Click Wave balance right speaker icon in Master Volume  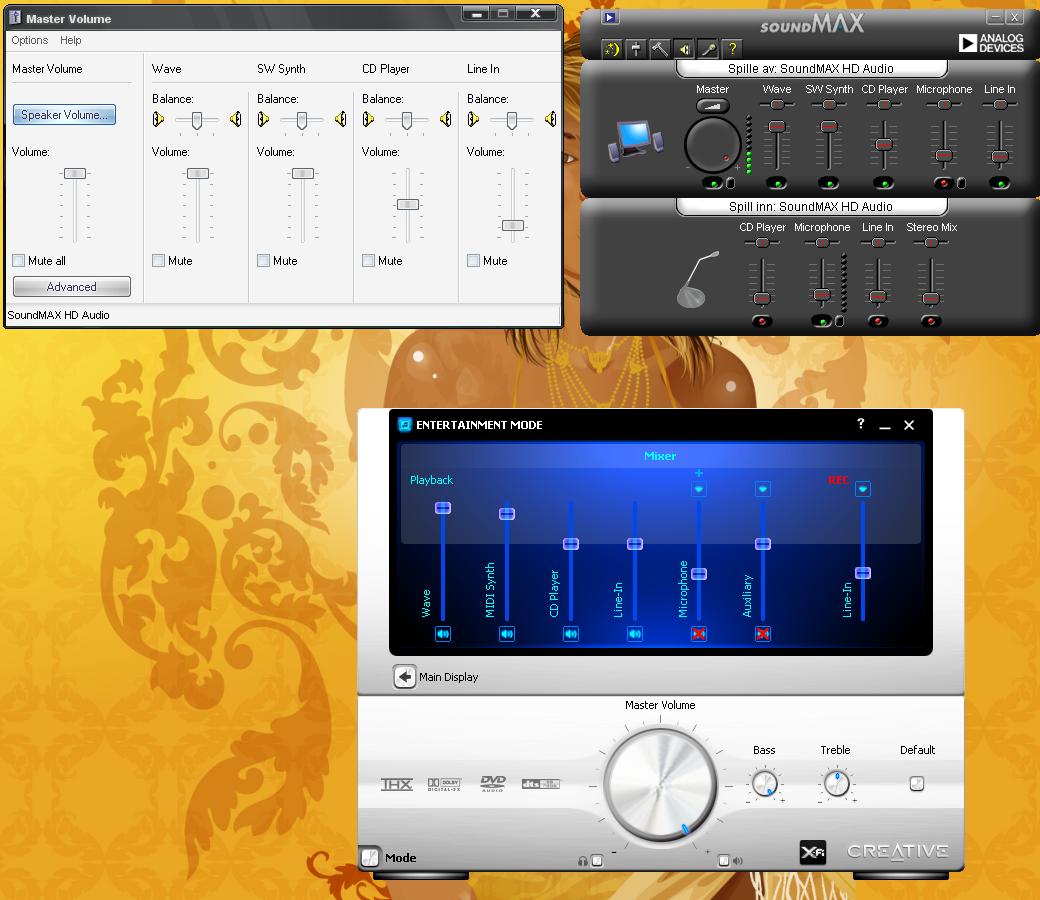[x=235, y=119]
